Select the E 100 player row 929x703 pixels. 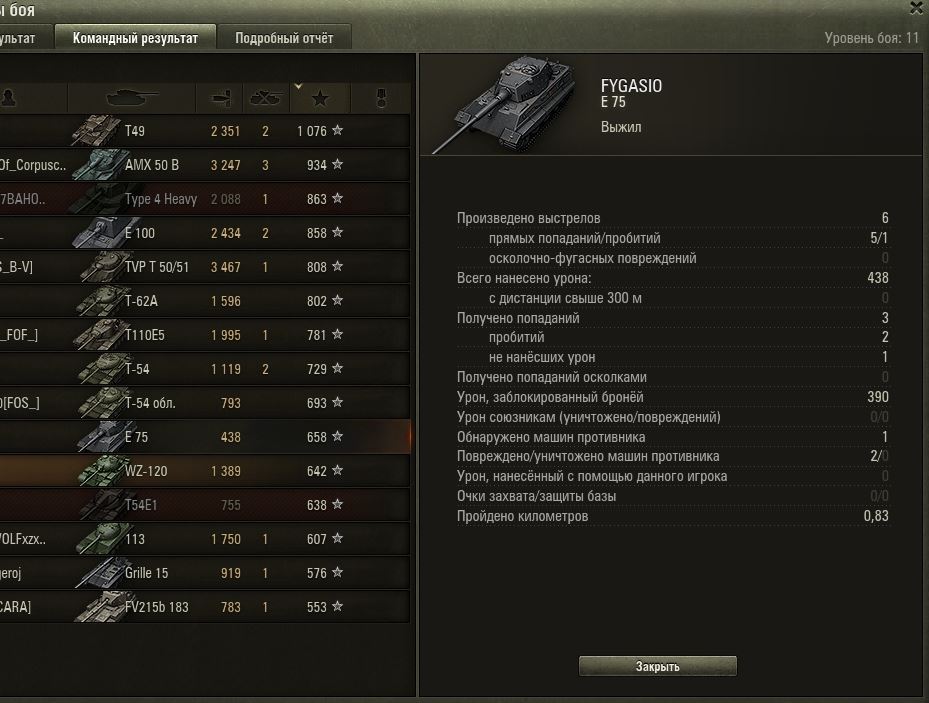coord(205,233)
